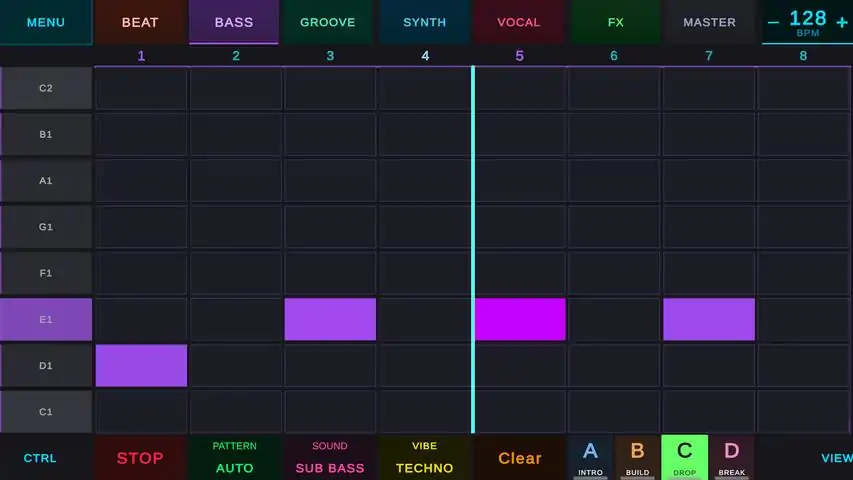Activate scene D Break

(x=731, y=457)
